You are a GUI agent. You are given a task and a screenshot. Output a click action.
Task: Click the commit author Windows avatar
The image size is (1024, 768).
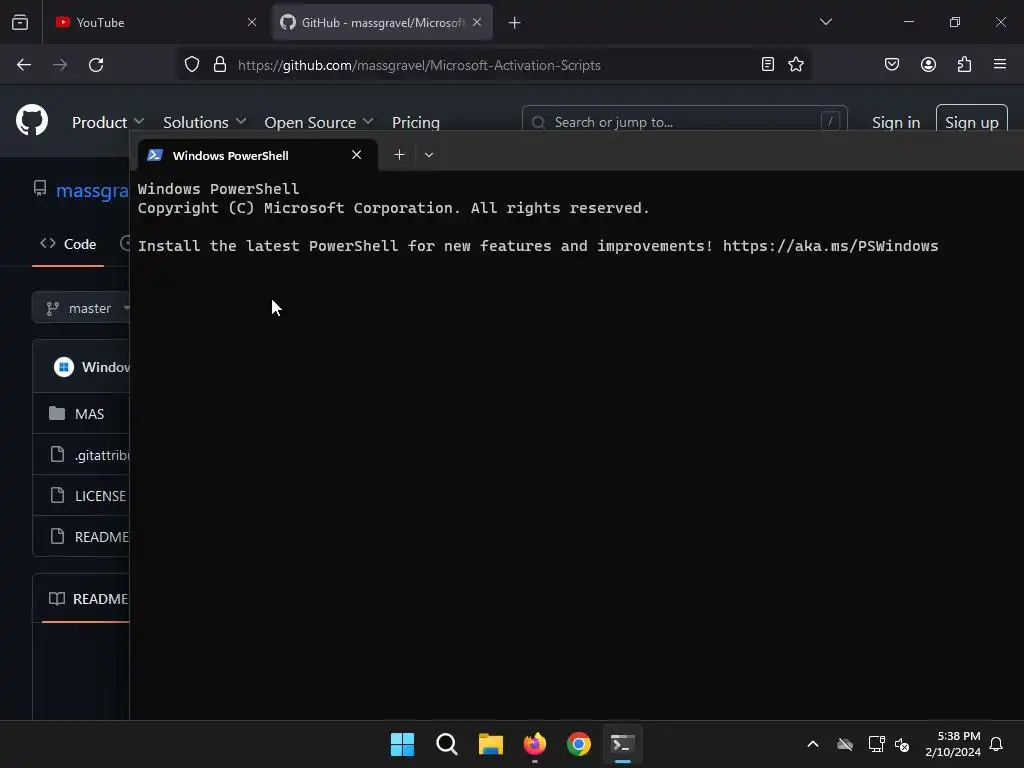(x=63, y=367)
